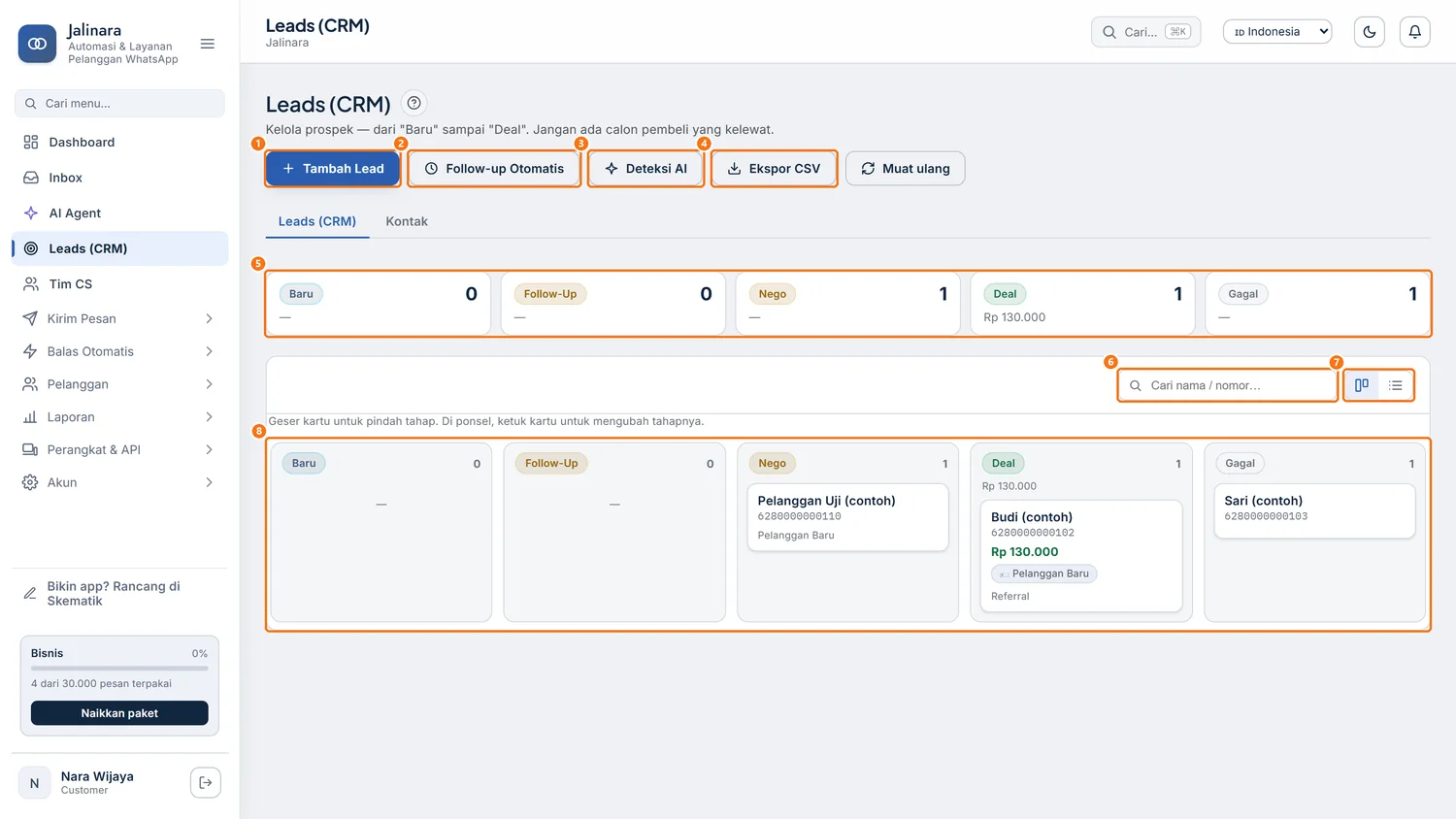The height and width of the screenshot is (819, 1456).
Task: Go to AI Agent page
Action: coord(119,213)
